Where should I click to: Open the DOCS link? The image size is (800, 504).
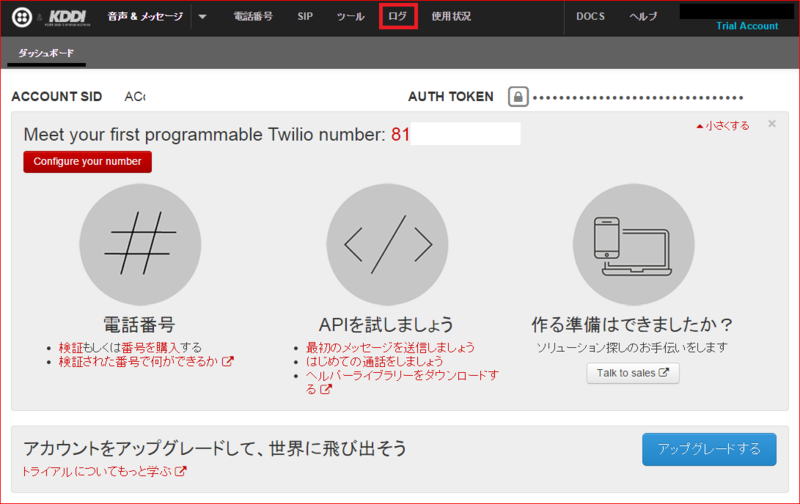click(590, 16)
